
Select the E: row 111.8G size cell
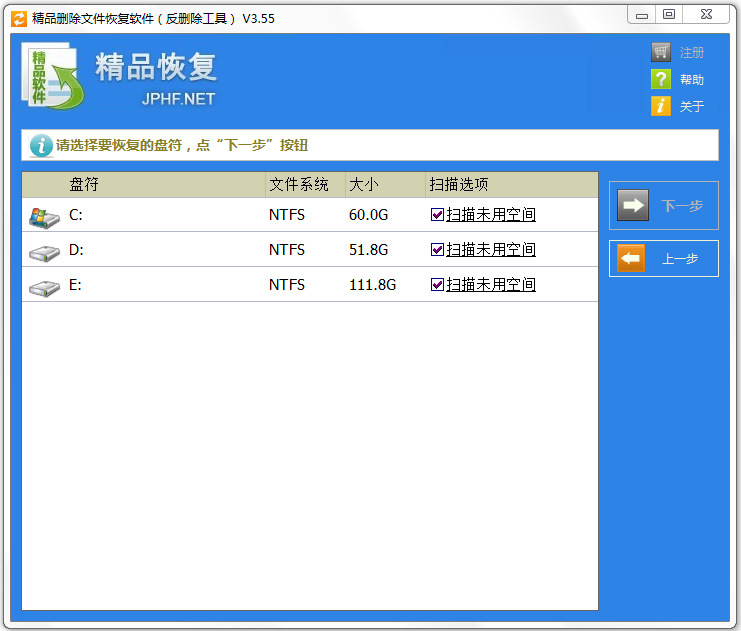pos(373,285)
